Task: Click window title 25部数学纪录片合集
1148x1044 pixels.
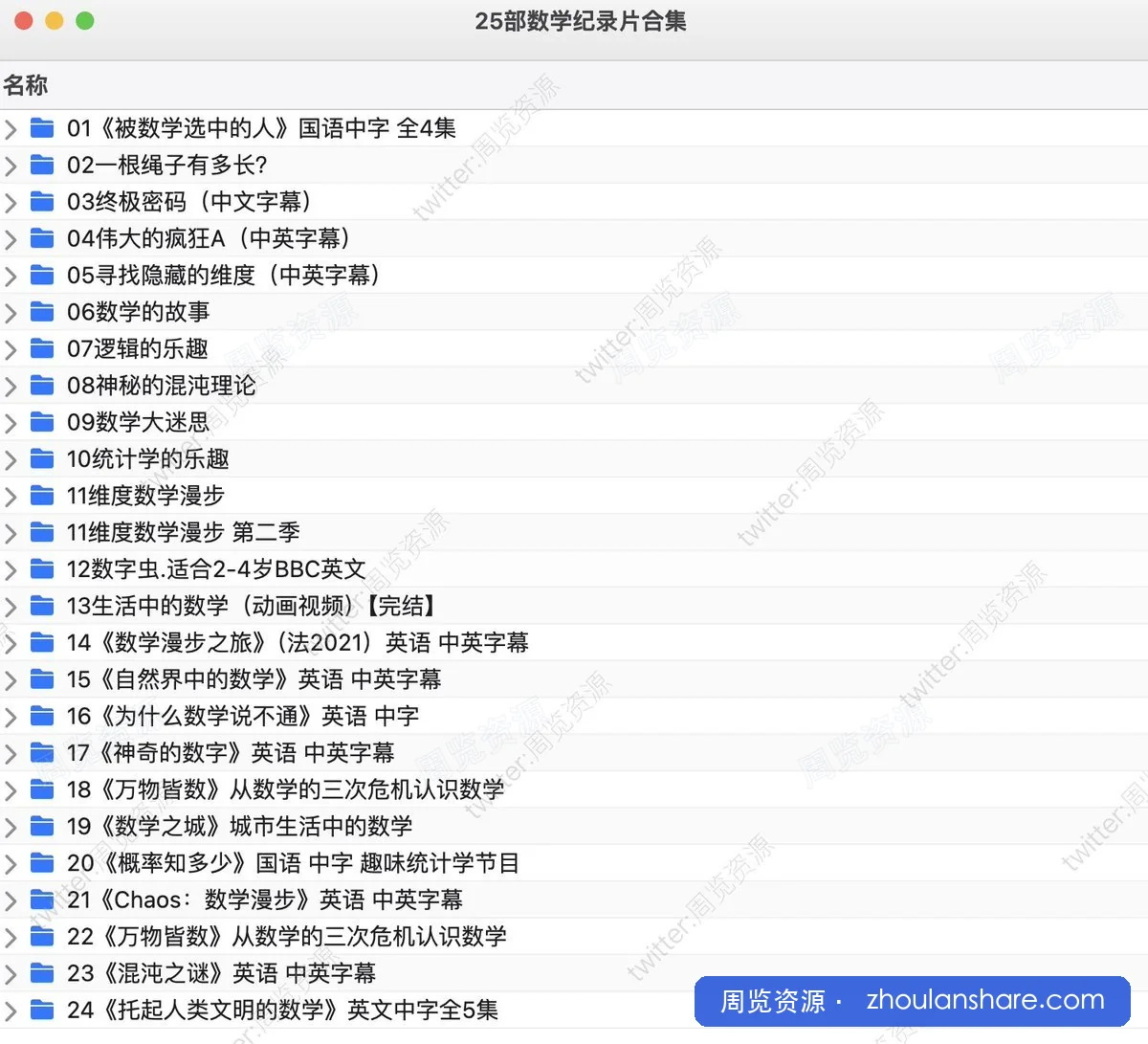Action: 581,21
